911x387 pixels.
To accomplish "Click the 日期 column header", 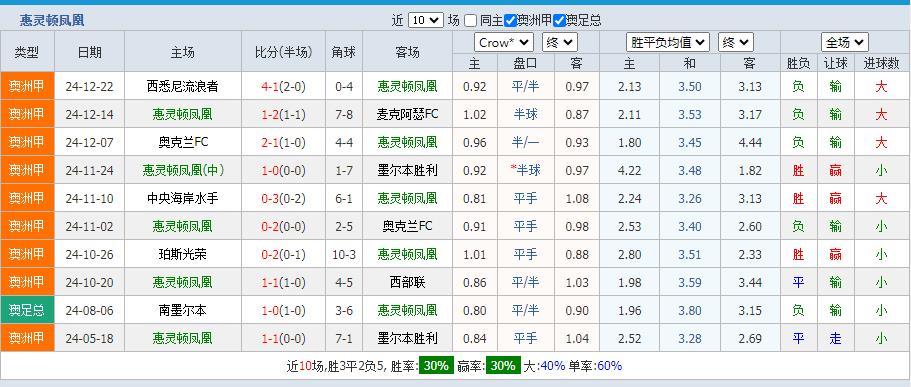I will [89, 52].
